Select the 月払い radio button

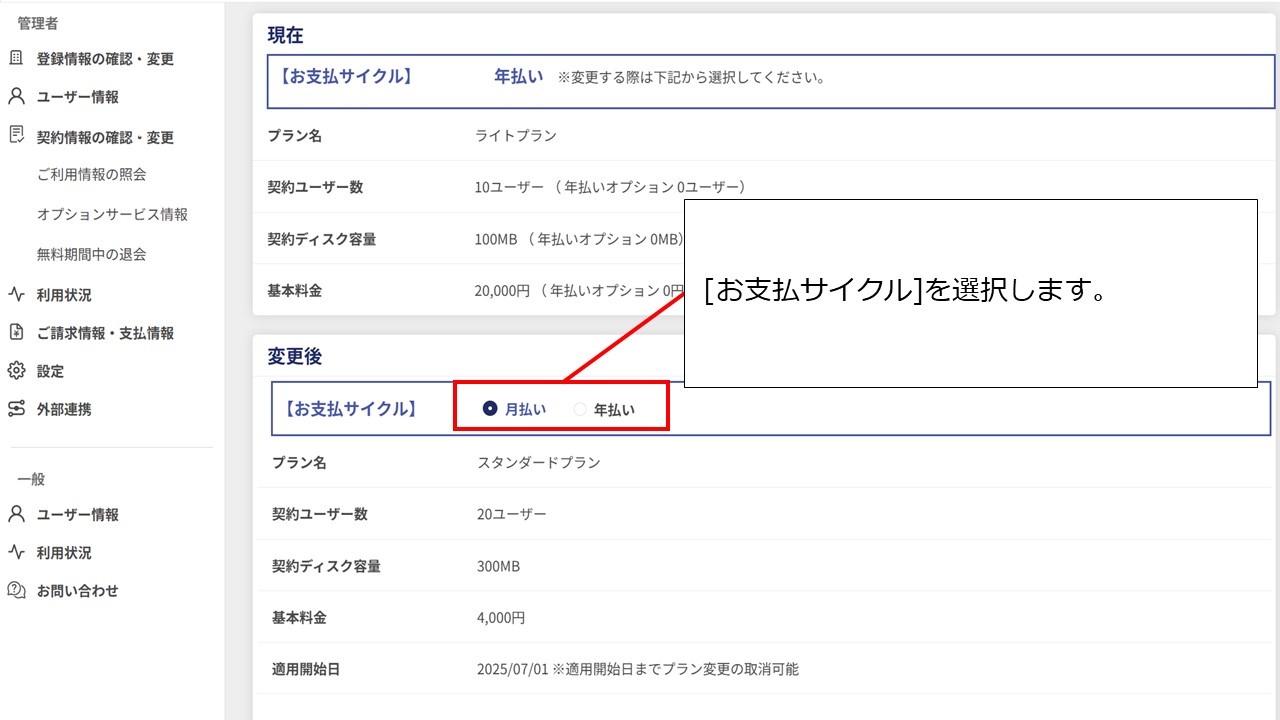490,409
